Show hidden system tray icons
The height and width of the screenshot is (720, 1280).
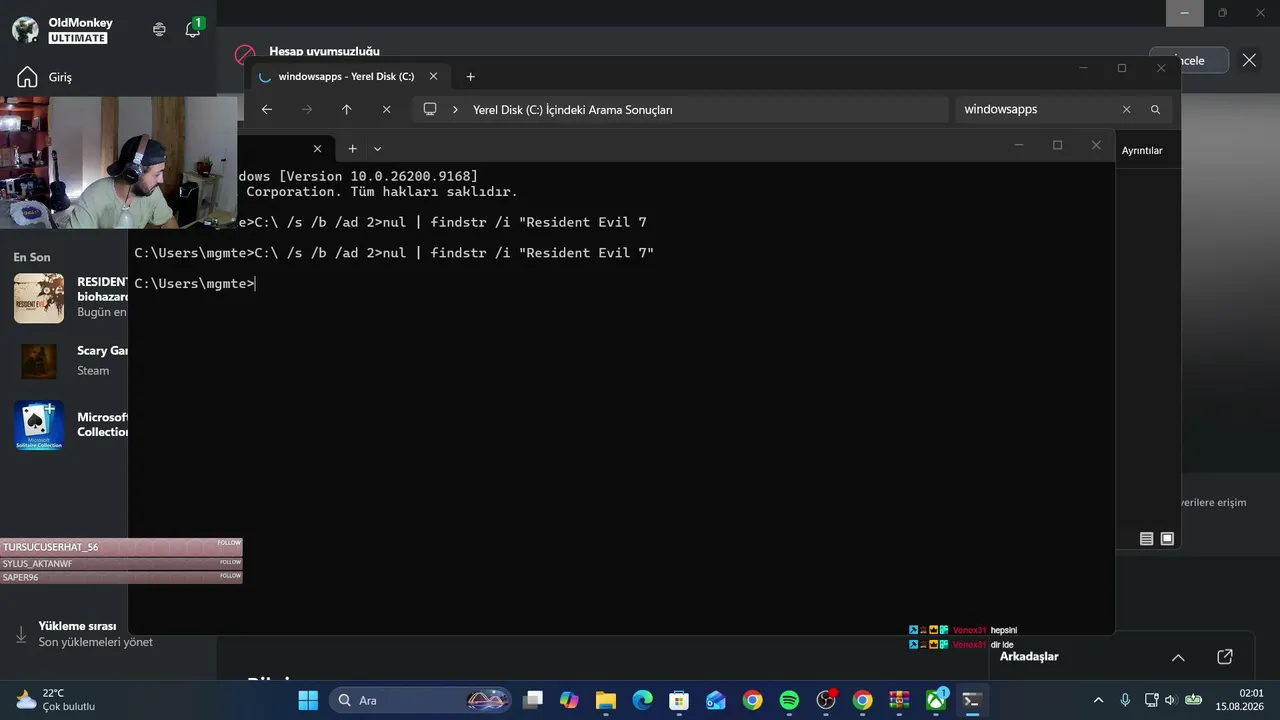point(1099,700)
